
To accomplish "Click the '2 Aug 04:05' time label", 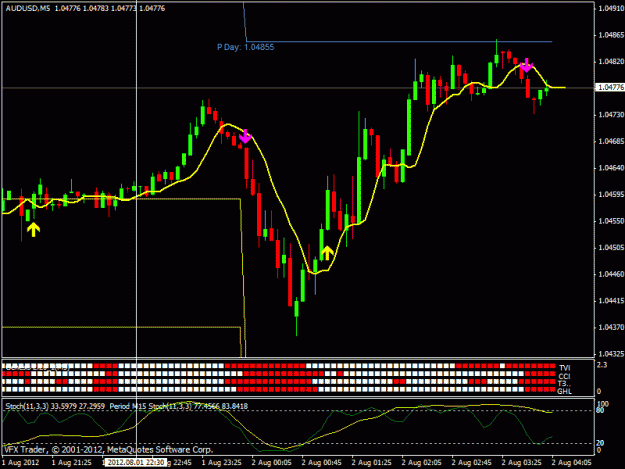I will (571, 463).
